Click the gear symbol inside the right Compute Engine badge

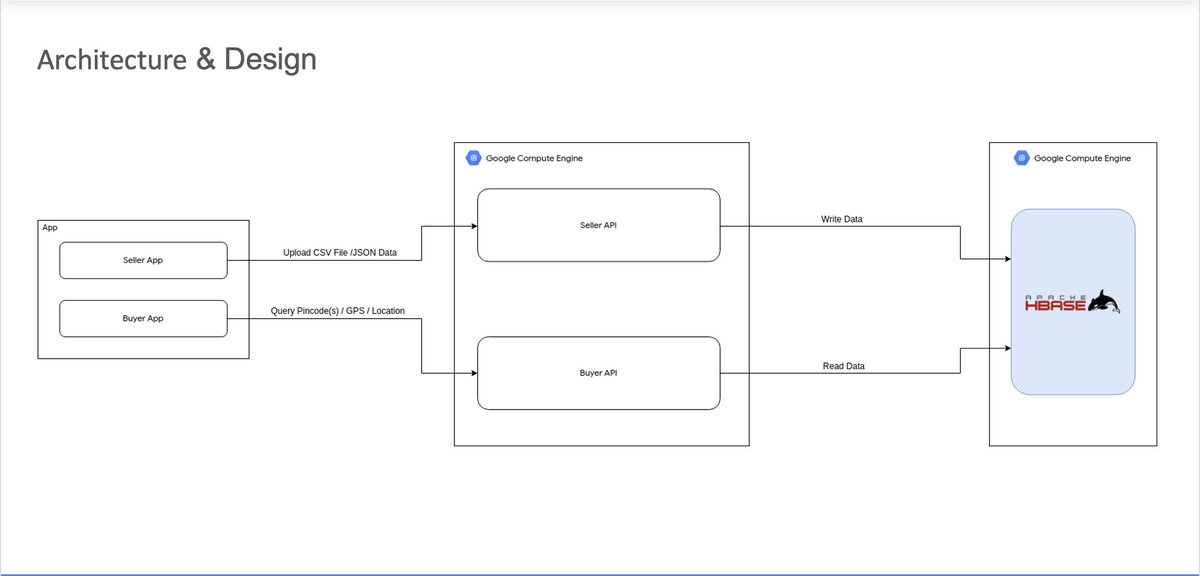click(1021, 158)
